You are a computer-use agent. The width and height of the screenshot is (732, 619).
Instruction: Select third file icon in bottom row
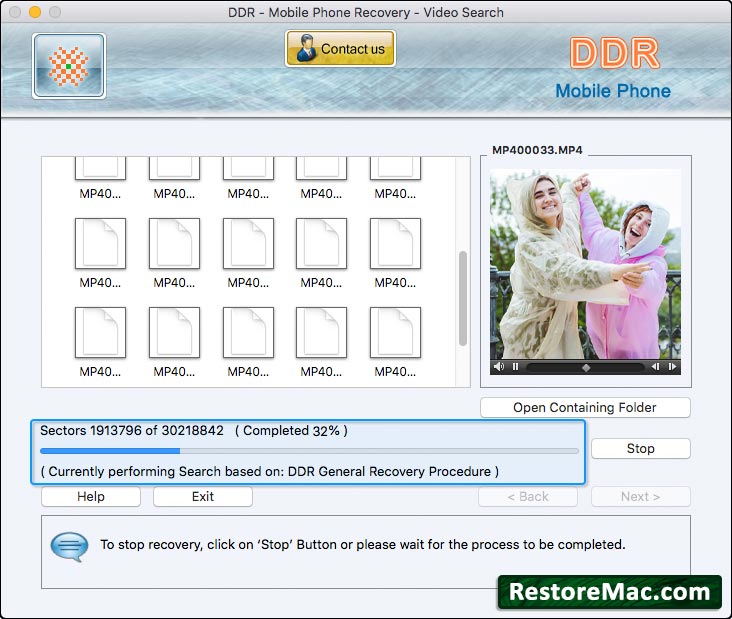click(x=248, y=332)
